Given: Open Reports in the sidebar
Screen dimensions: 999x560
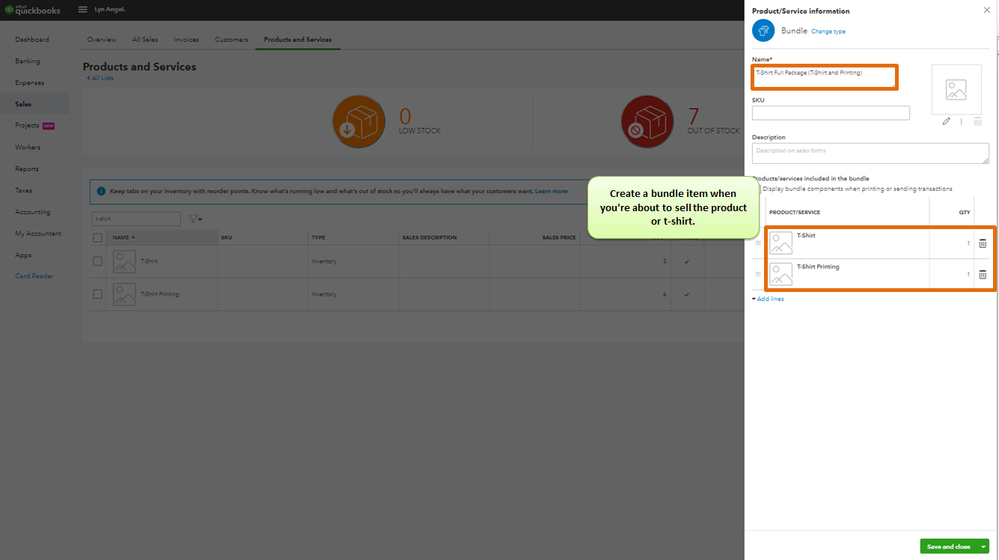Looking at the screenshot, I should point(27,169).
